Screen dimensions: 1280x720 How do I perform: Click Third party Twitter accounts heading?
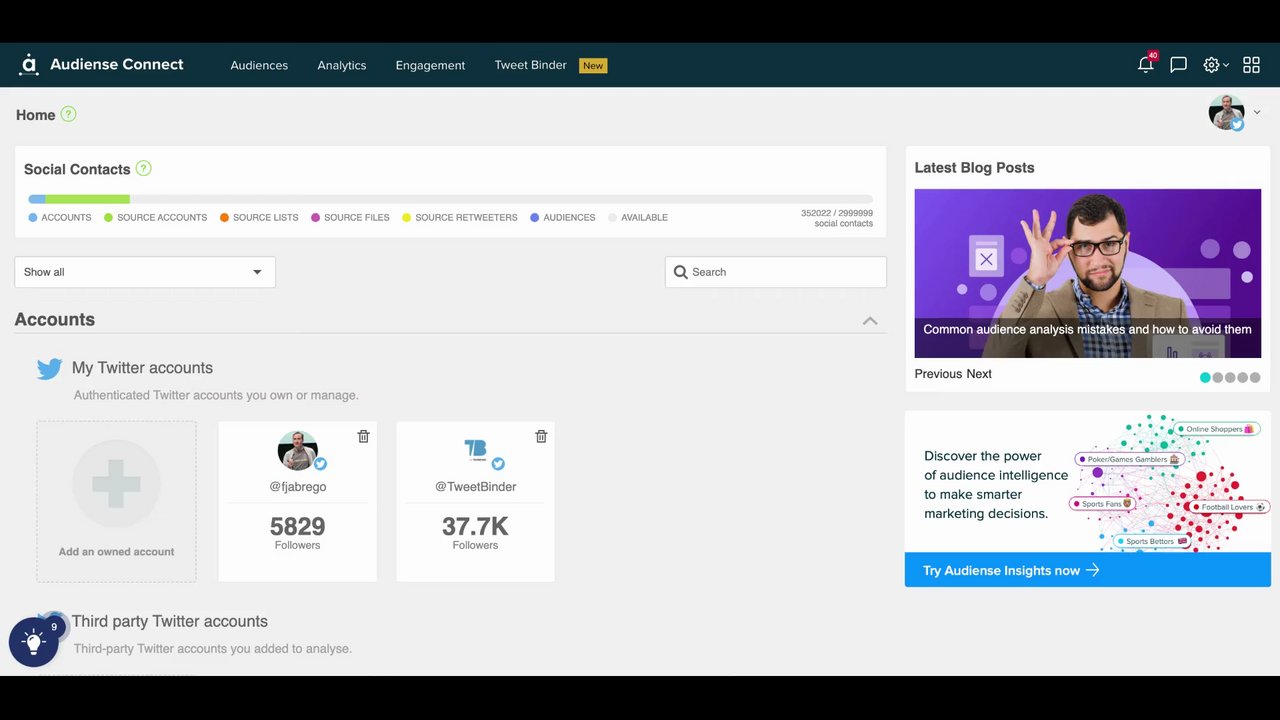click(170, 621)
